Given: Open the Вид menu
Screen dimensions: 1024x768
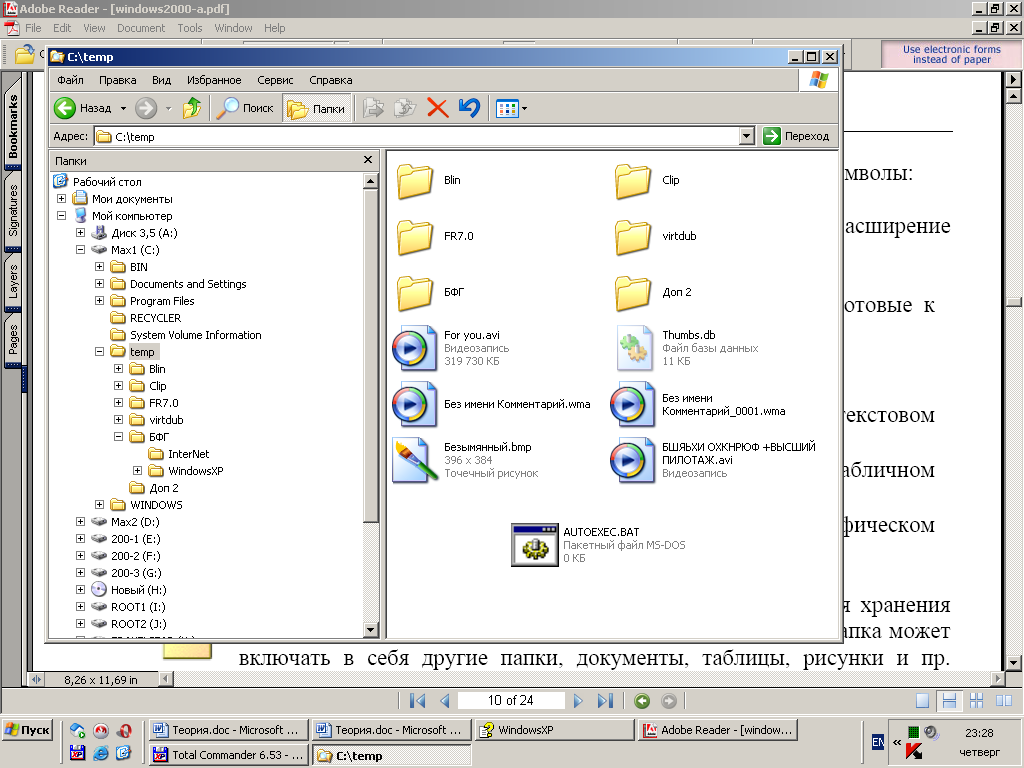Looking at the screenshot, I should pos(161,80).
